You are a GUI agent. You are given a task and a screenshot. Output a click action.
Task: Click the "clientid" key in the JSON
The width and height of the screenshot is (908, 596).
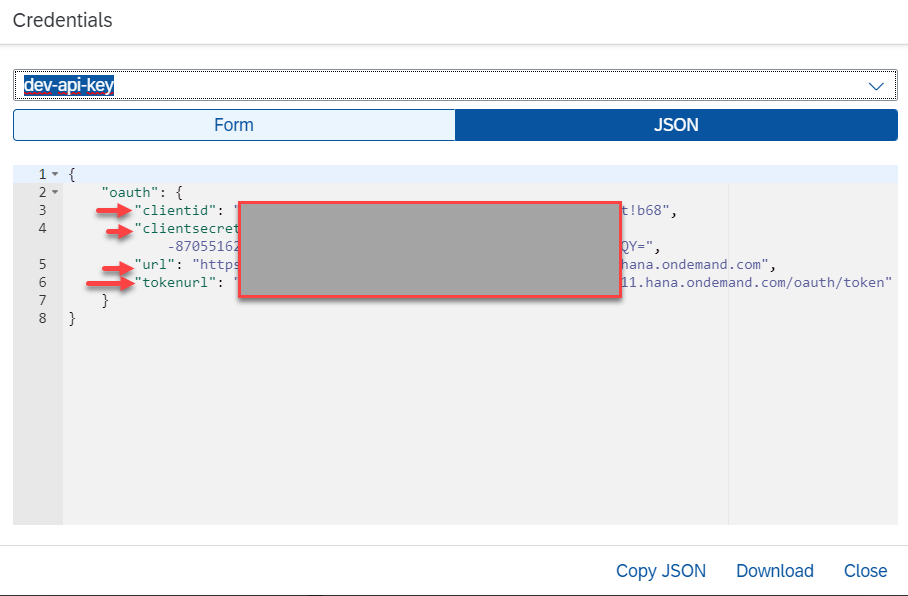180,210
